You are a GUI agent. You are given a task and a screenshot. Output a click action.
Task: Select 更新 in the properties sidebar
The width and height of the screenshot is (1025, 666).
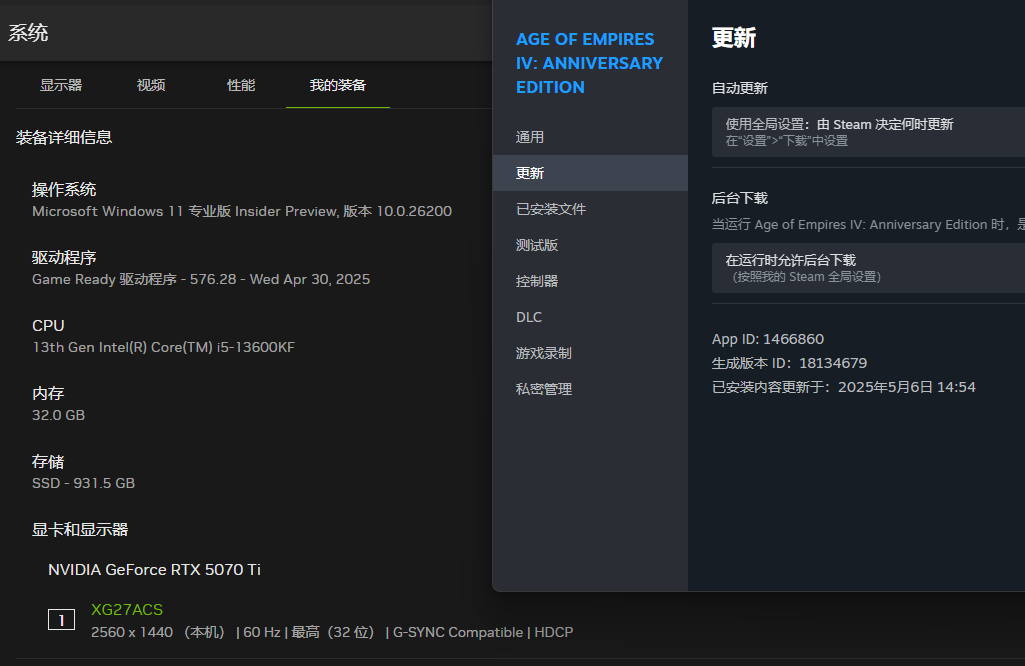pos(590,173)
